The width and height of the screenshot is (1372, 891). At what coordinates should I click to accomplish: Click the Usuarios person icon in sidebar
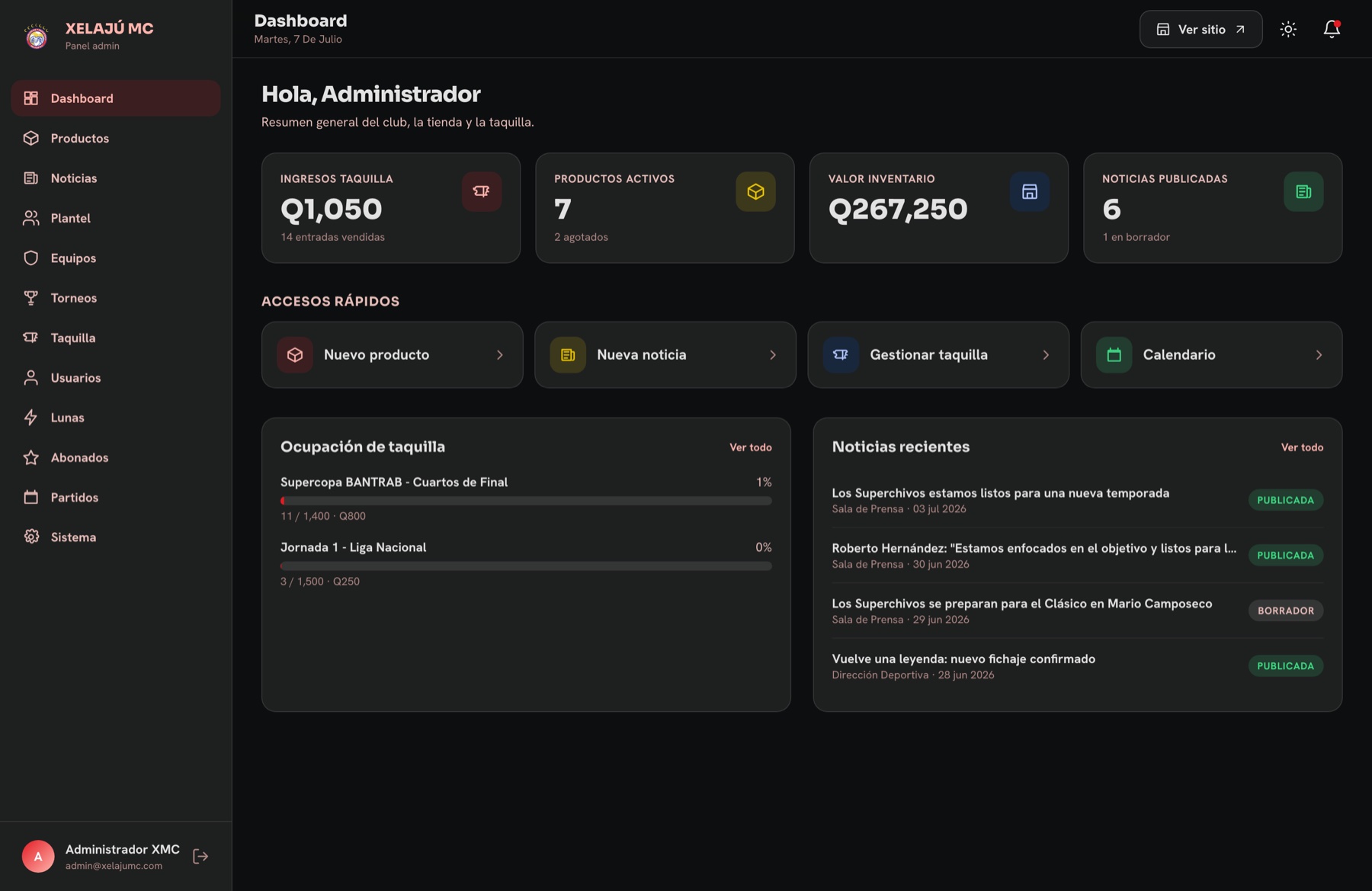[31, 377]
